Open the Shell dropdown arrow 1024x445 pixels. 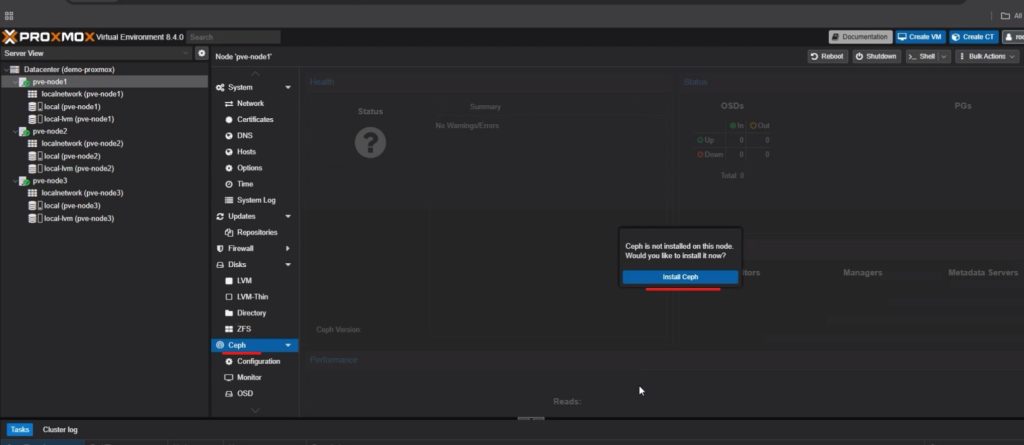944,56
